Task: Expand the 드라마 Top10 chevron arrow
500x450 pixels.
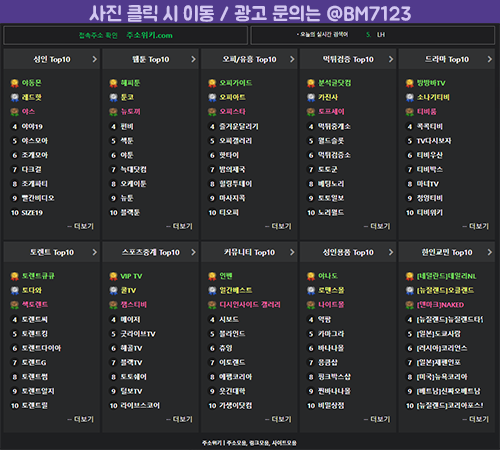Action: coord(489,59)
